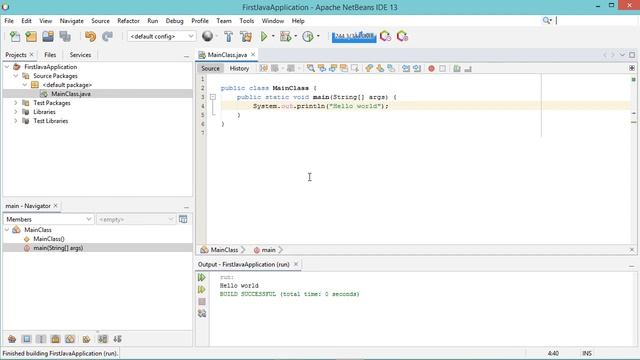Expand the Test Packages node
The height and width of the screenshot is (360, 640).
coord(16,103)
